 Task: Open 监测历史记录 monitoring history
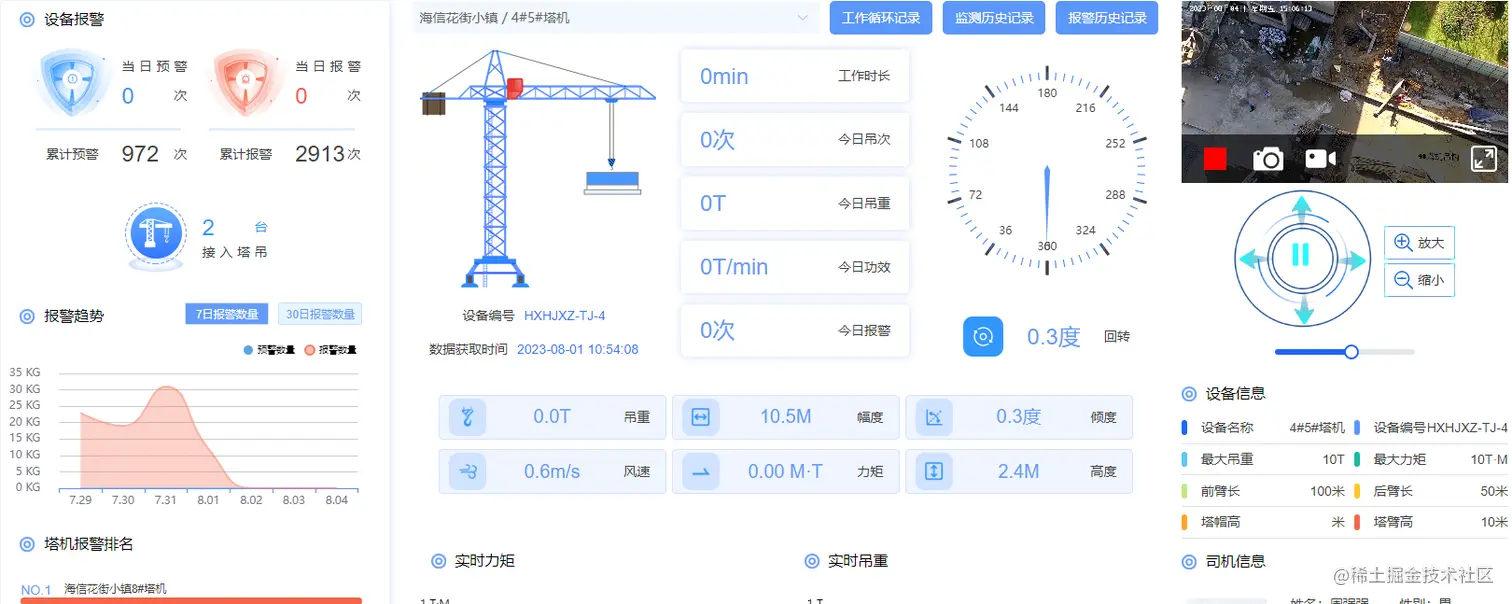coord(994,18)
